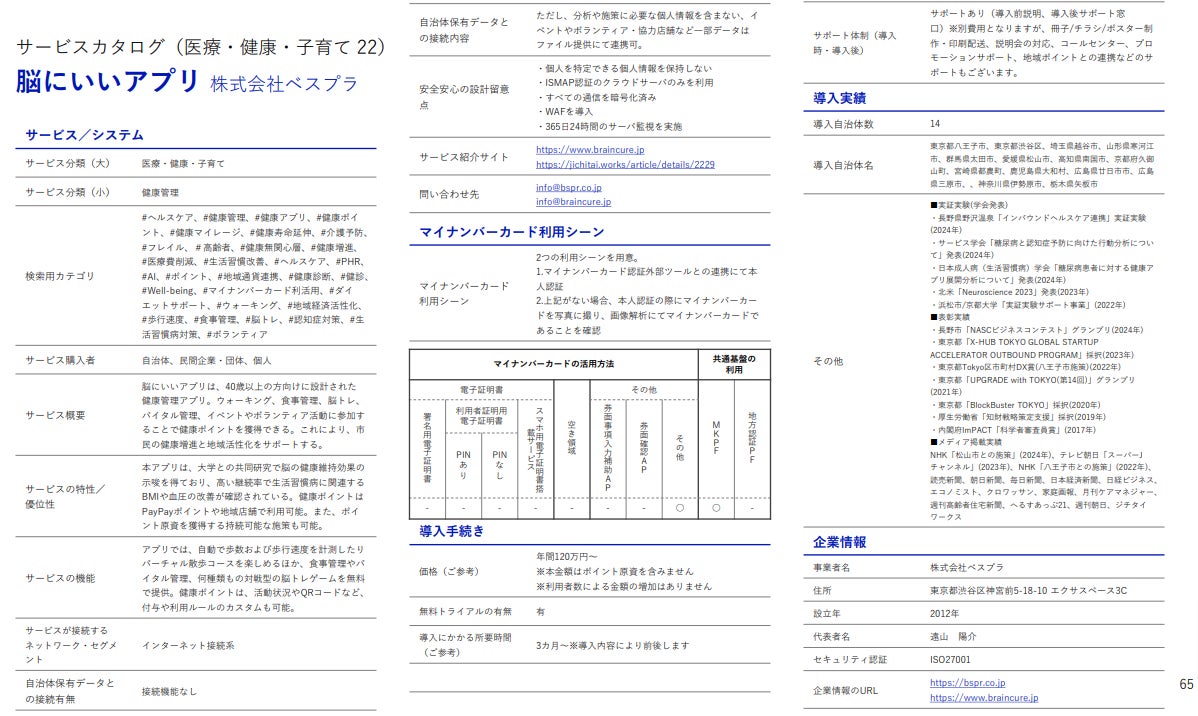Click the blue title 脳にいいアプリ
Screen dimensions: 1198x716
108,81
